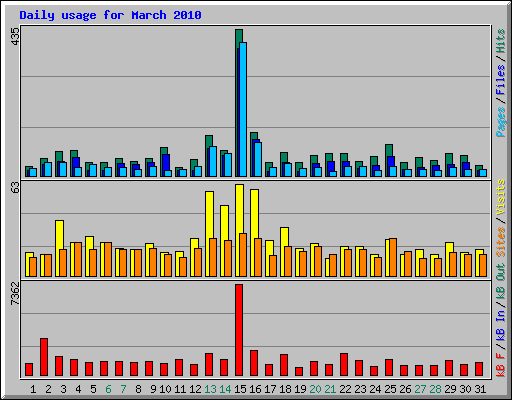Click the day 24 label on x-axis

tap(375, 389)
